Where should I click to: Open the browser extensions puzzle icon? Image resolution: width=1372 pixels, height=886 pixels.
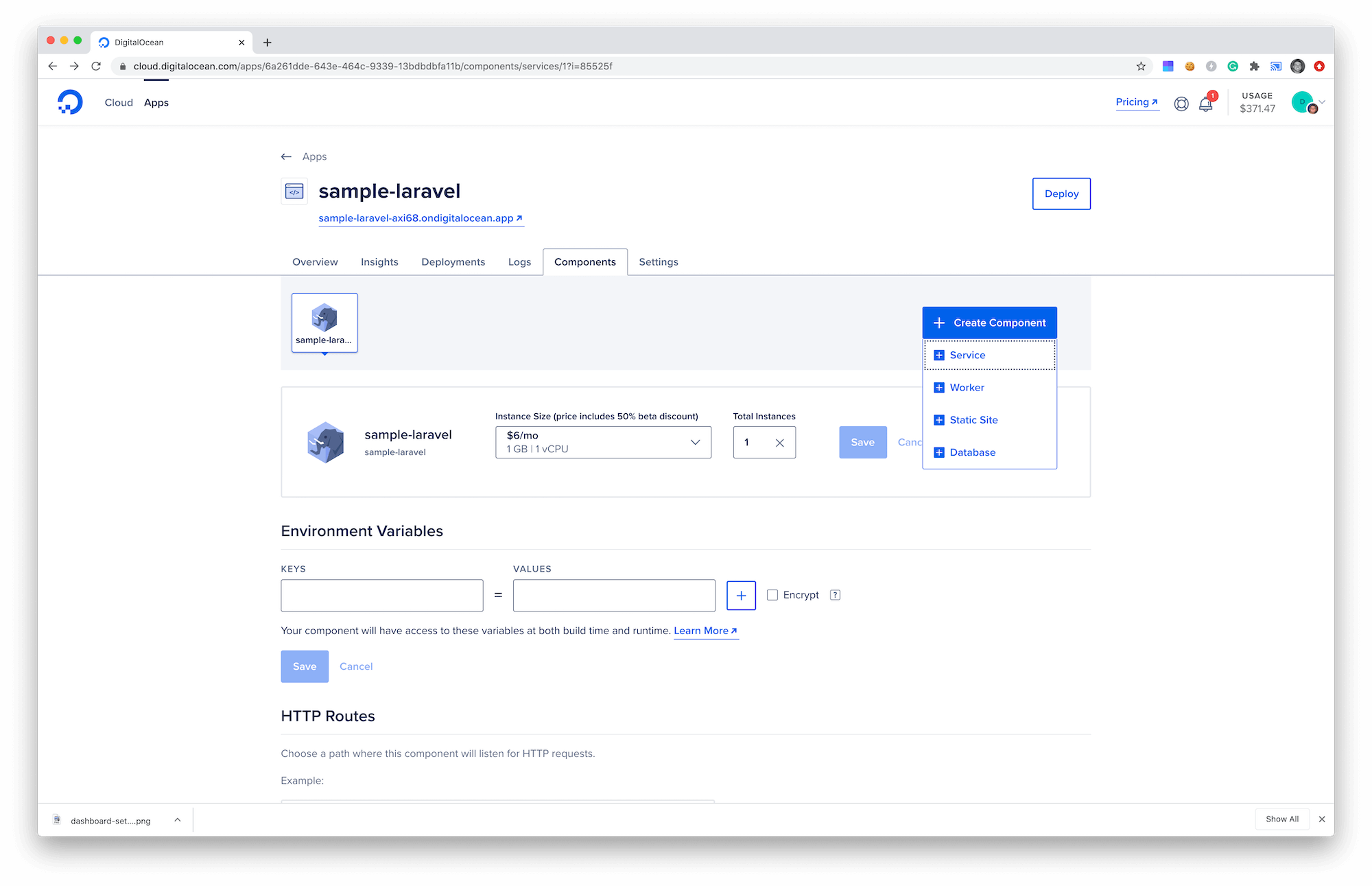(1254, 66)
